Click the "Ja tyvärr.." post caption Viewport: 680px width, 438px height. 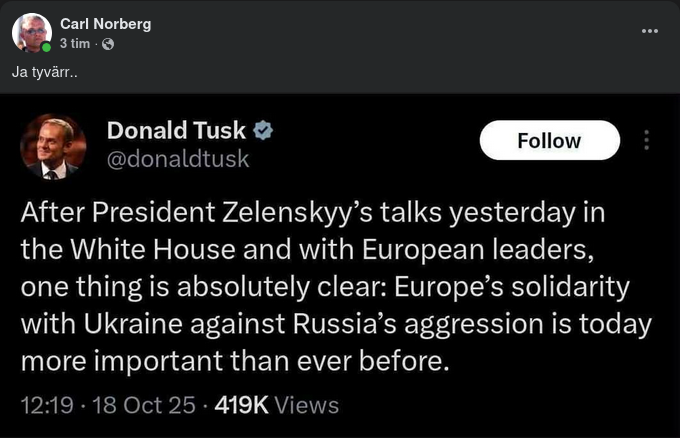pyautogui.click(x=38, y=72)
